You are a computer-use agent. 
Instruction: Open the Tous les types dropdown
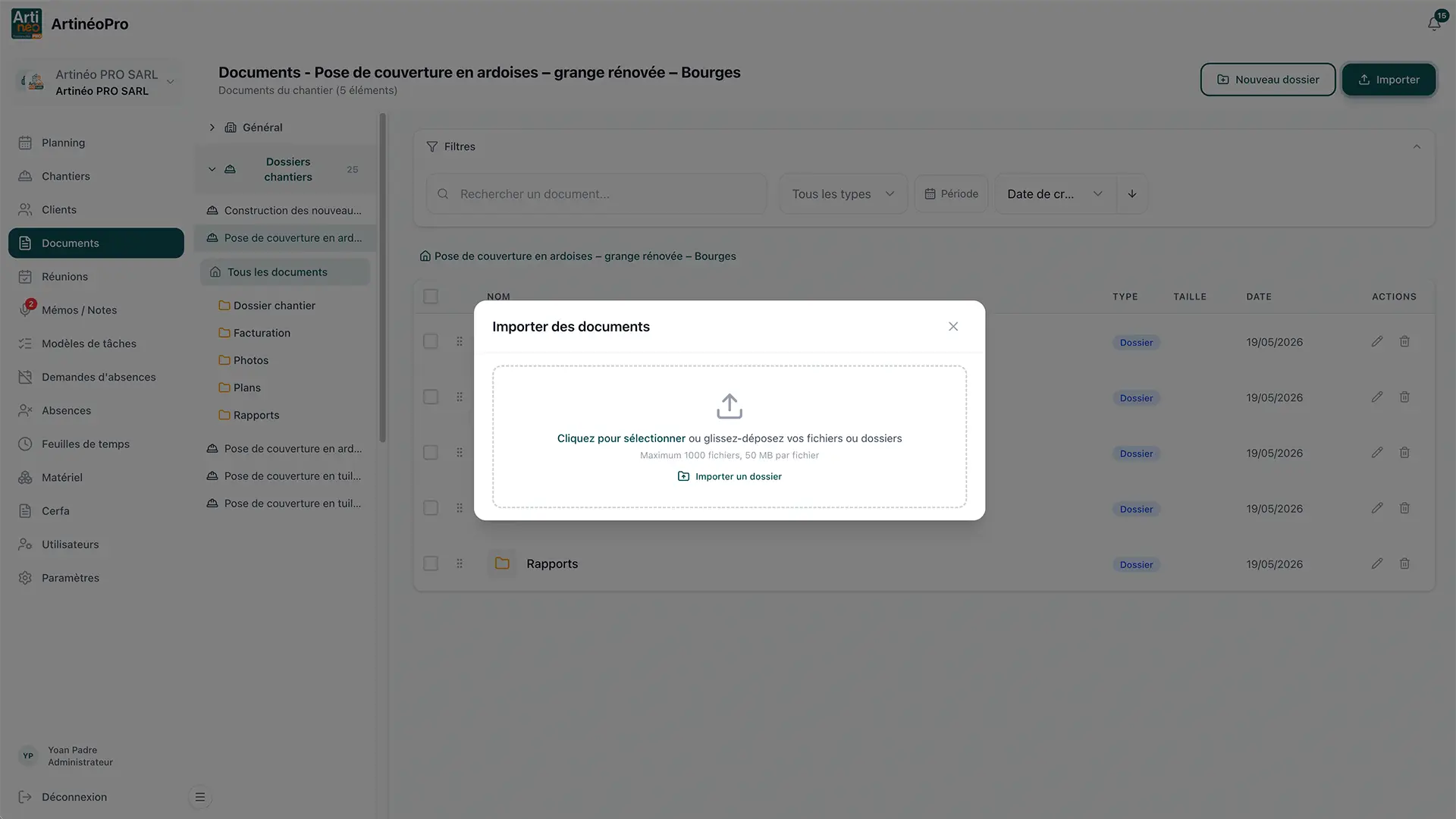click(x=843, y=194)
